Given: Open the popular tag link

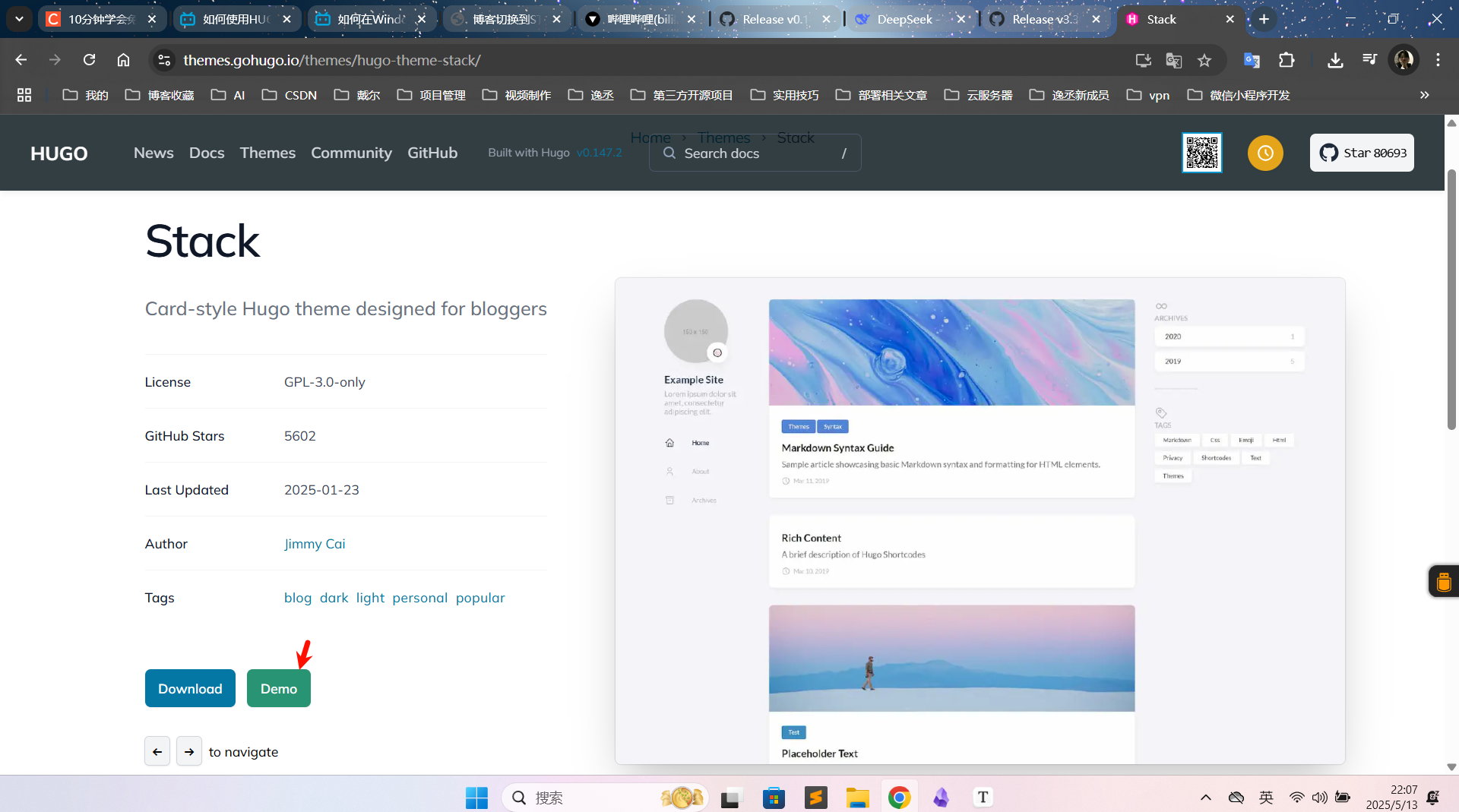Looking at the screenshot, I should click(480, 598).
